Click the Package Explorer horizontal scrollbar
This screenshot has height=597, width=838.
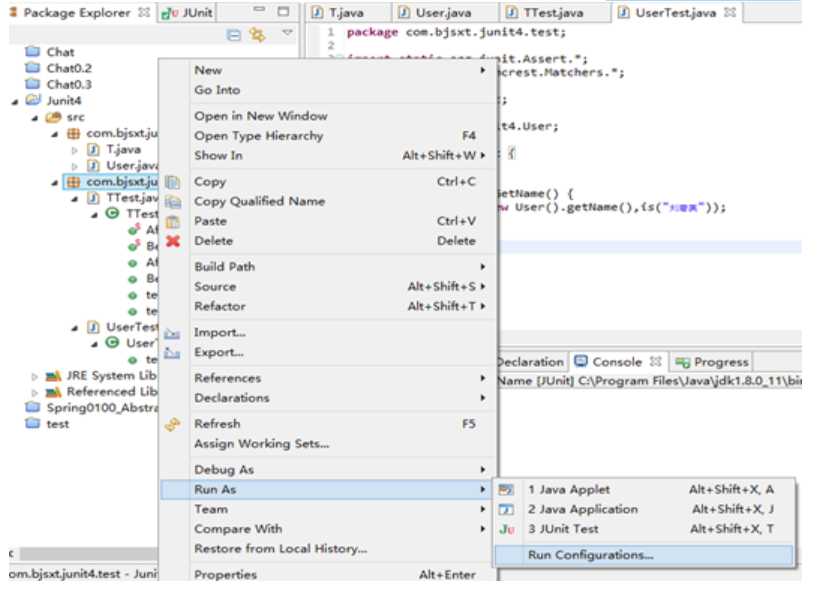[x=88, y=554]
